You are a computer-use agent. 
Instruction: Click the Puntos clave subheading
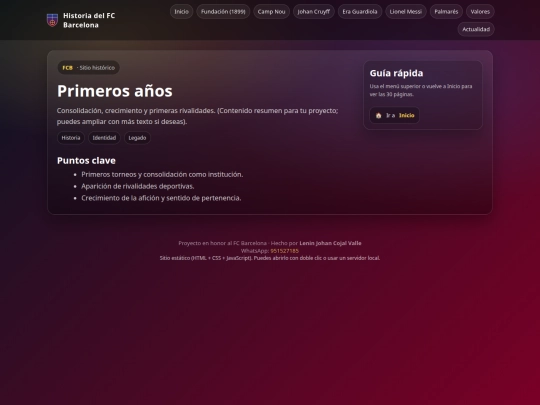point(86,160)
